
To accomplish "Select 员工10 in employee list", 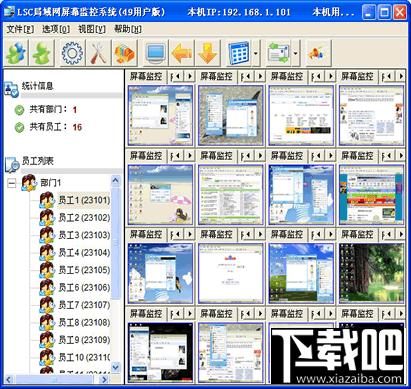I will click(84, 357).
